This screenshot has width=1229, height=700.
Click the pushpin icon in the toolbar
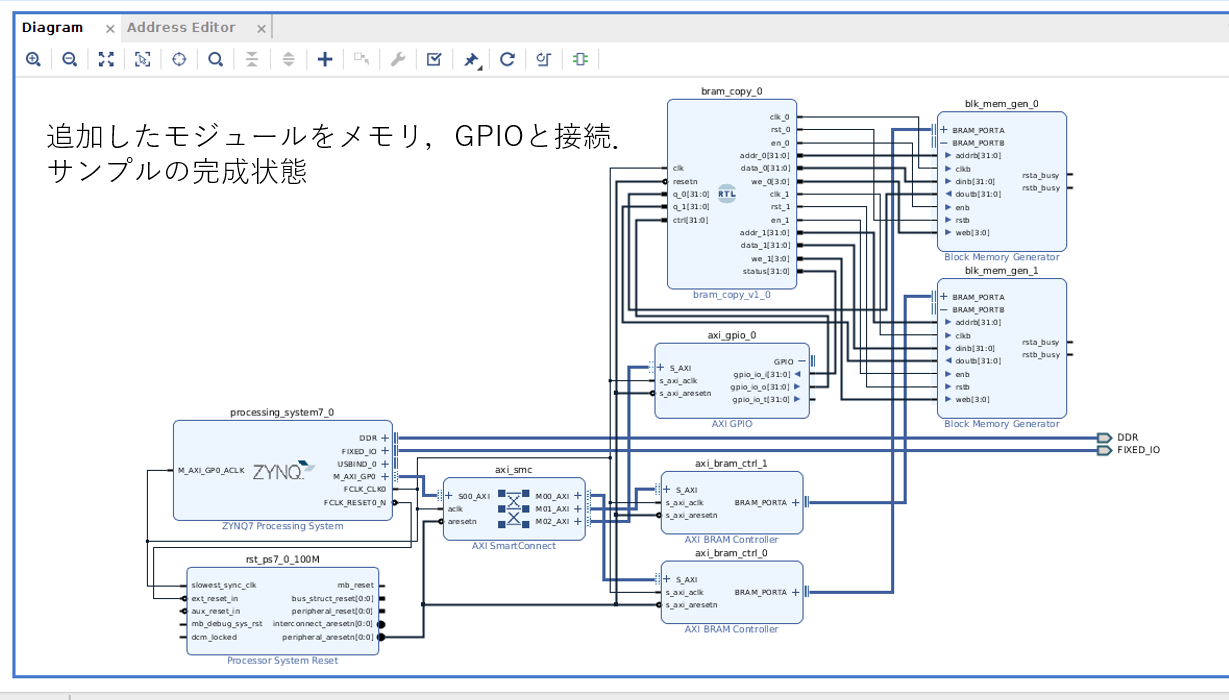point(470,59)
